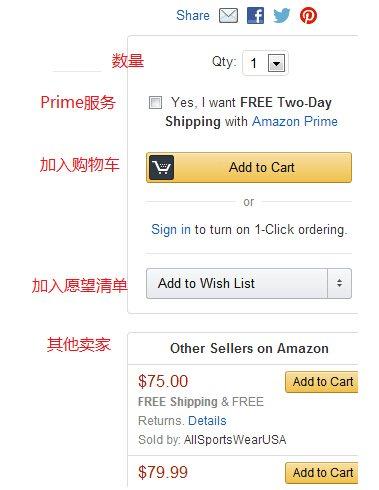Enable the FREE Two-Day Shipping checkbox
This screenshot has height=490, width=379.
pos(155,103)
